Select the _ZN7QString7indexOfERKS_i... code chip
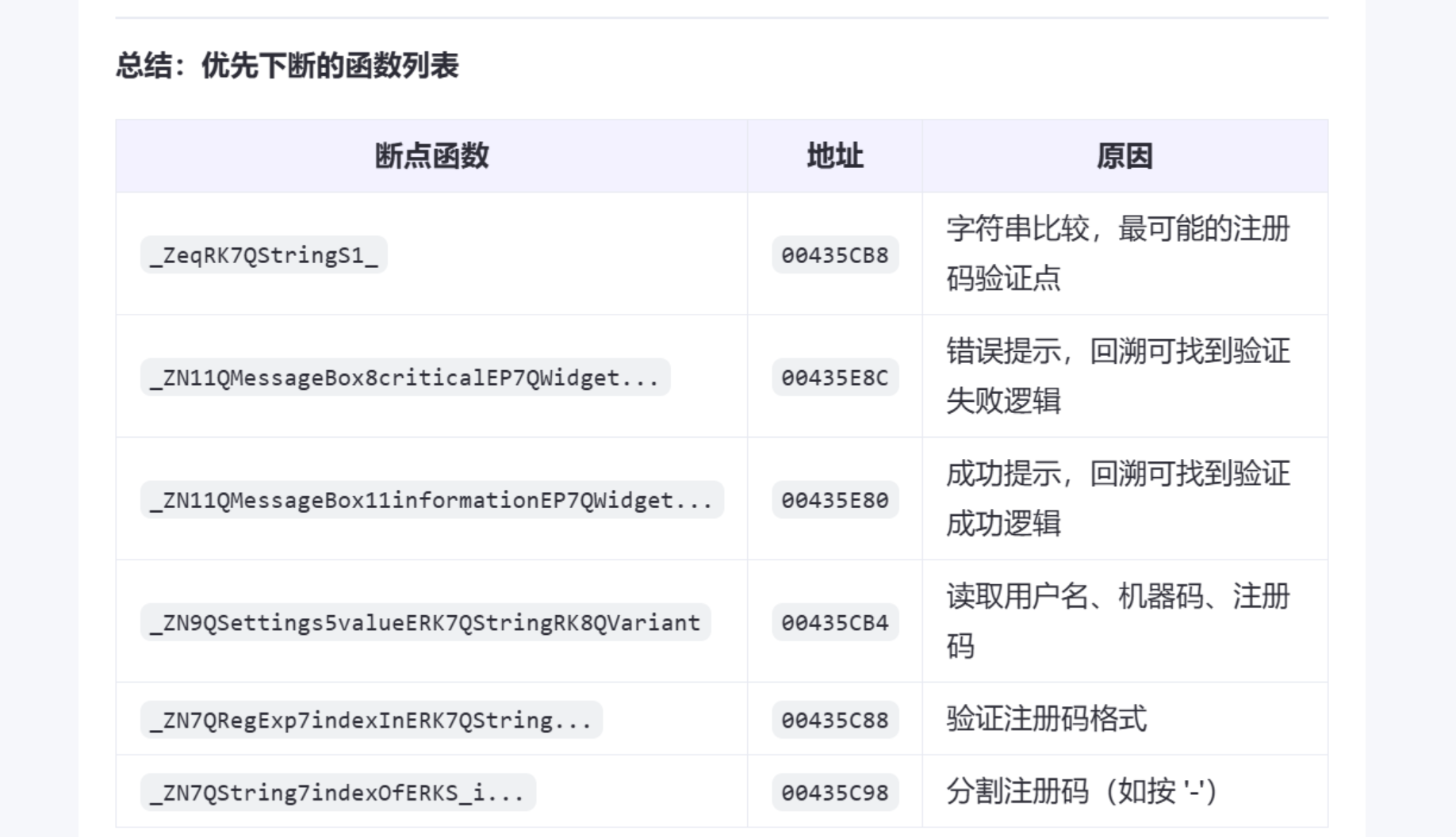The image size is (1456, 837). coord(339,793)
